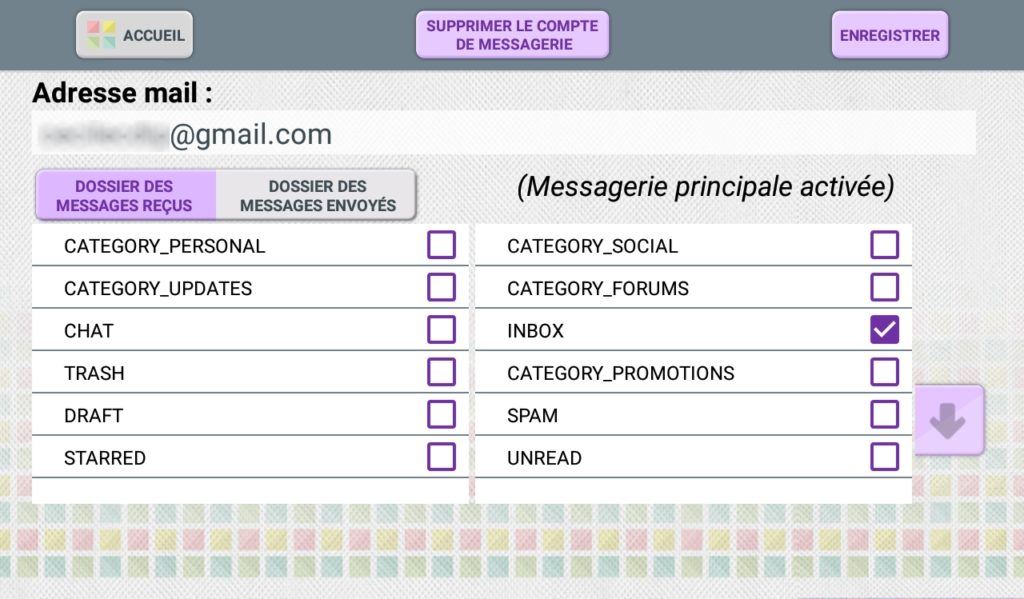Click the colorful home icon on the Accueil button

(x=101, y=35)
